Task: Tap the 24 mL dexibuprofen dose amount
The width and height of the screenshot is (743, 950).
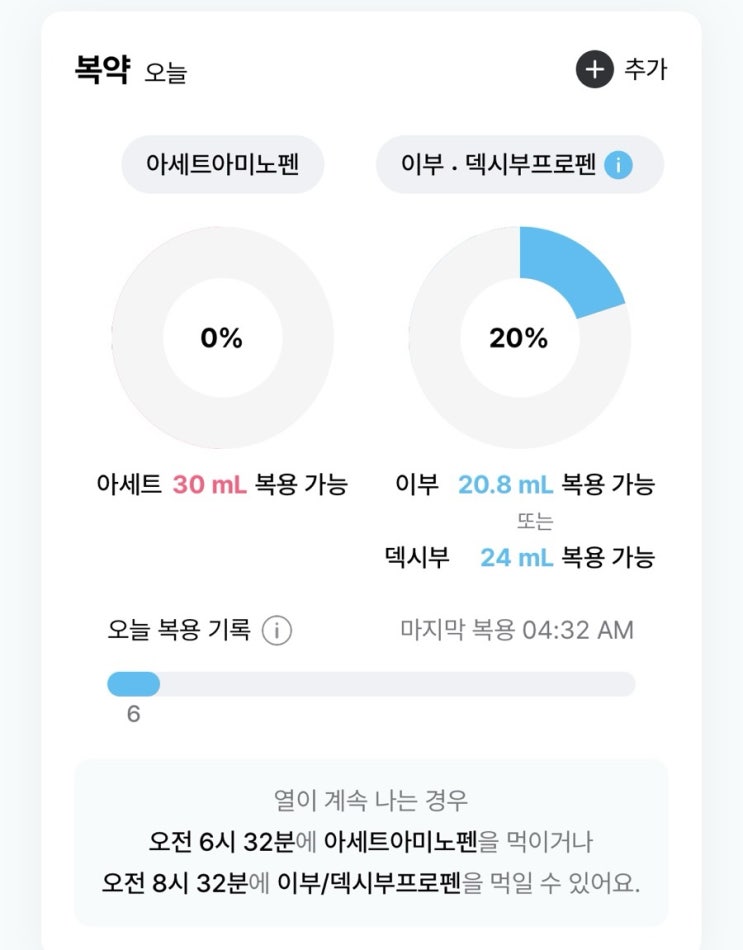Action: [516, 557]
